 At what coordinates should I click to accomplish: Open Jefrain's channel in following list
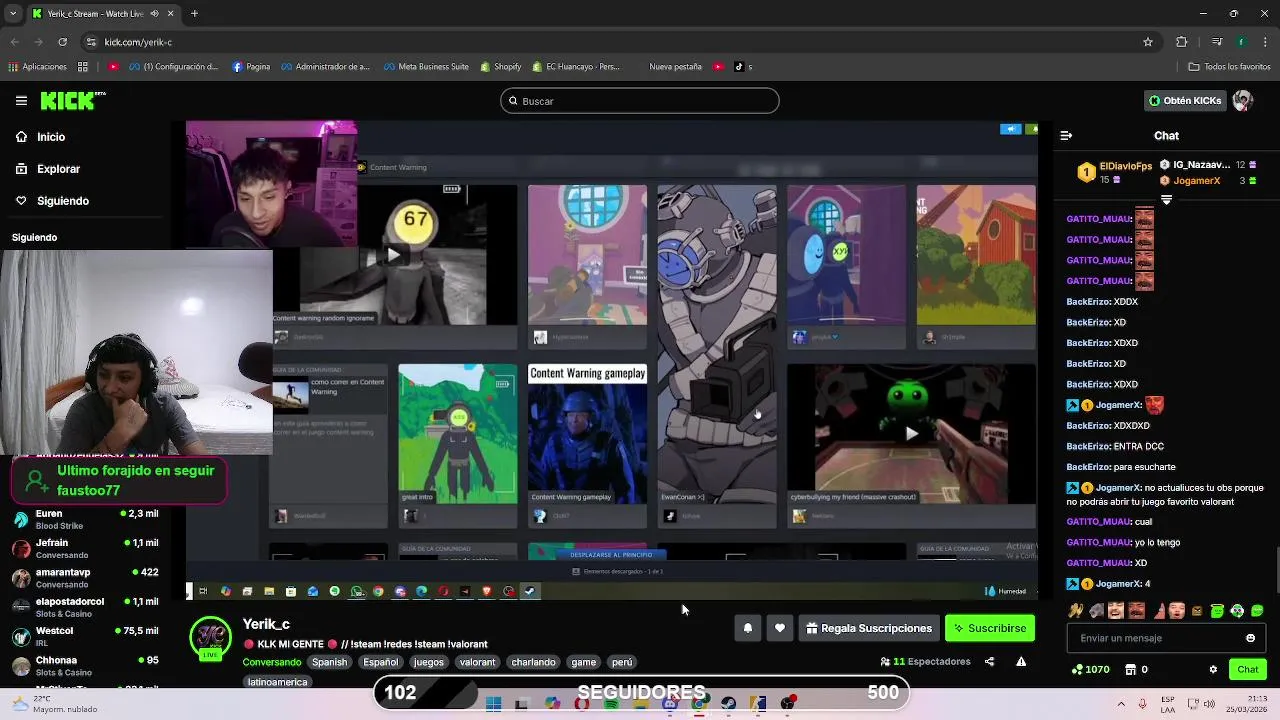coord(85,548)
